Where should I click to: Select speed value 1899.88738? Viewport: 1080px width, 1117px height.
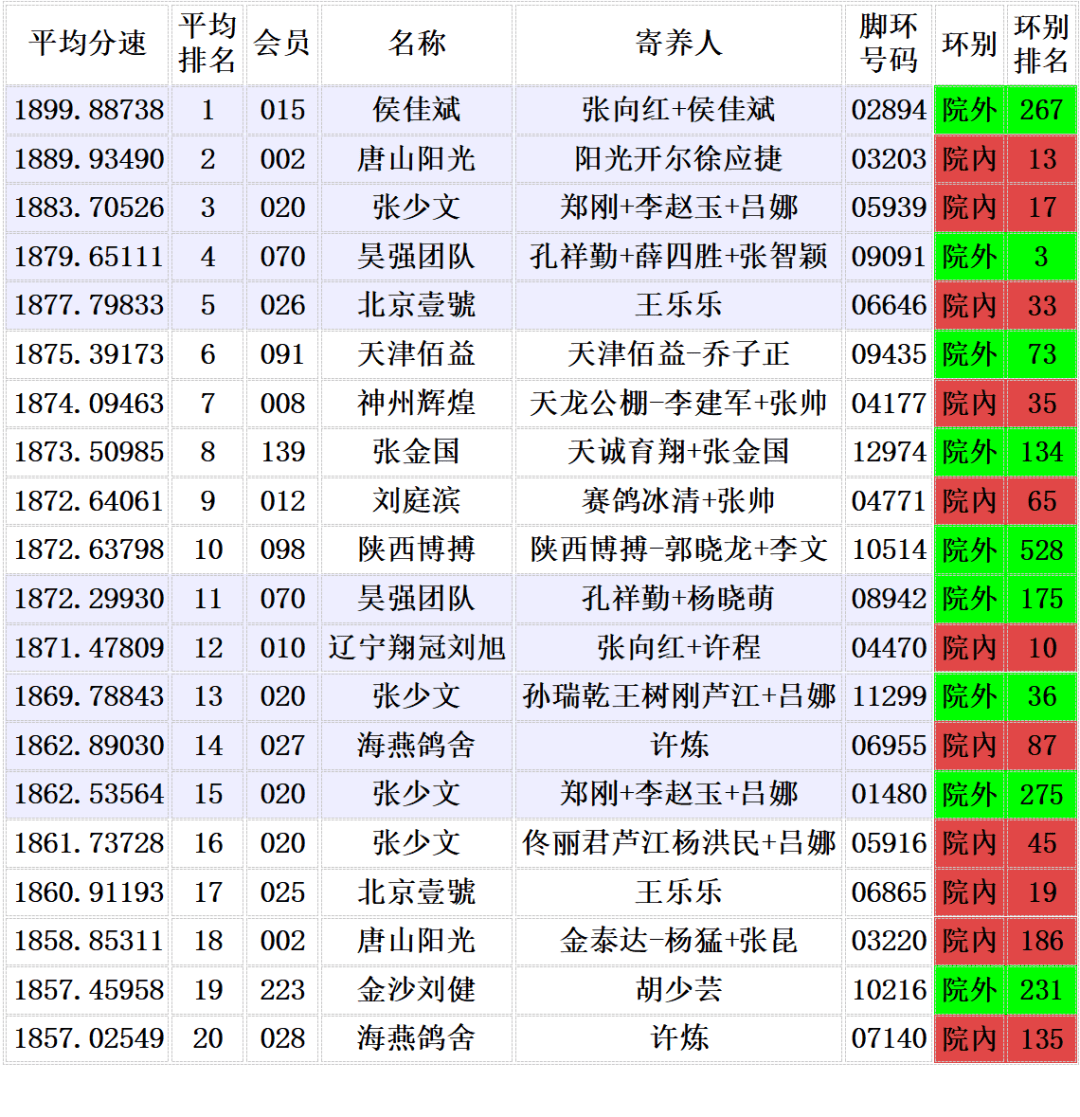pos(88,110)
